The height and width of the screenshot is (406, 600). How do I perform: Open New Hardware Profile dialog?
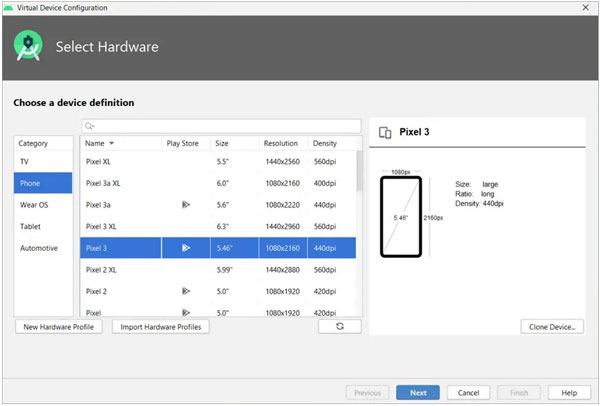[59, 327]
